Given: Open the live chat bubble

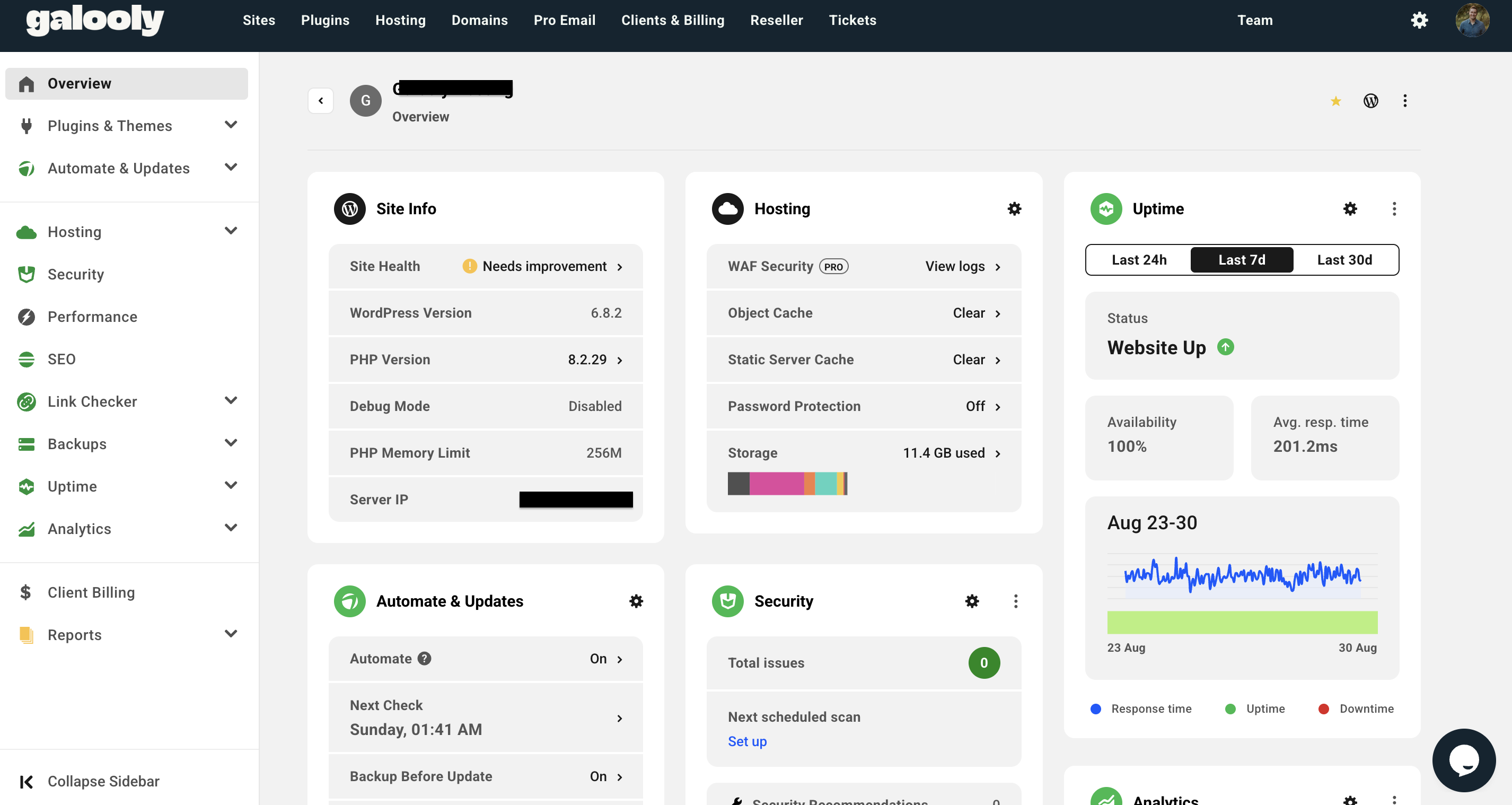Looking at the screenshot, I should (x=1464, y=760).
